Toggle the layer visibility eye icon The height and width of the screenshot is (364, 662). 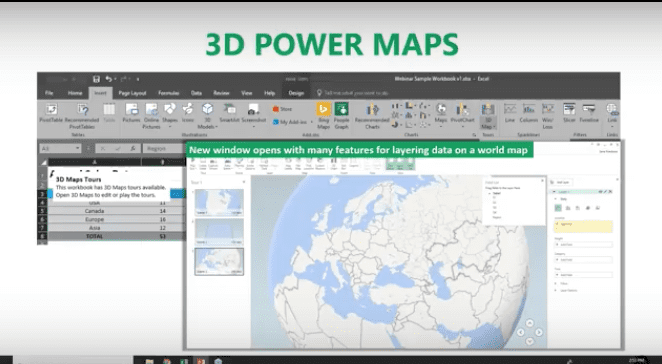[x=600, y=192]
